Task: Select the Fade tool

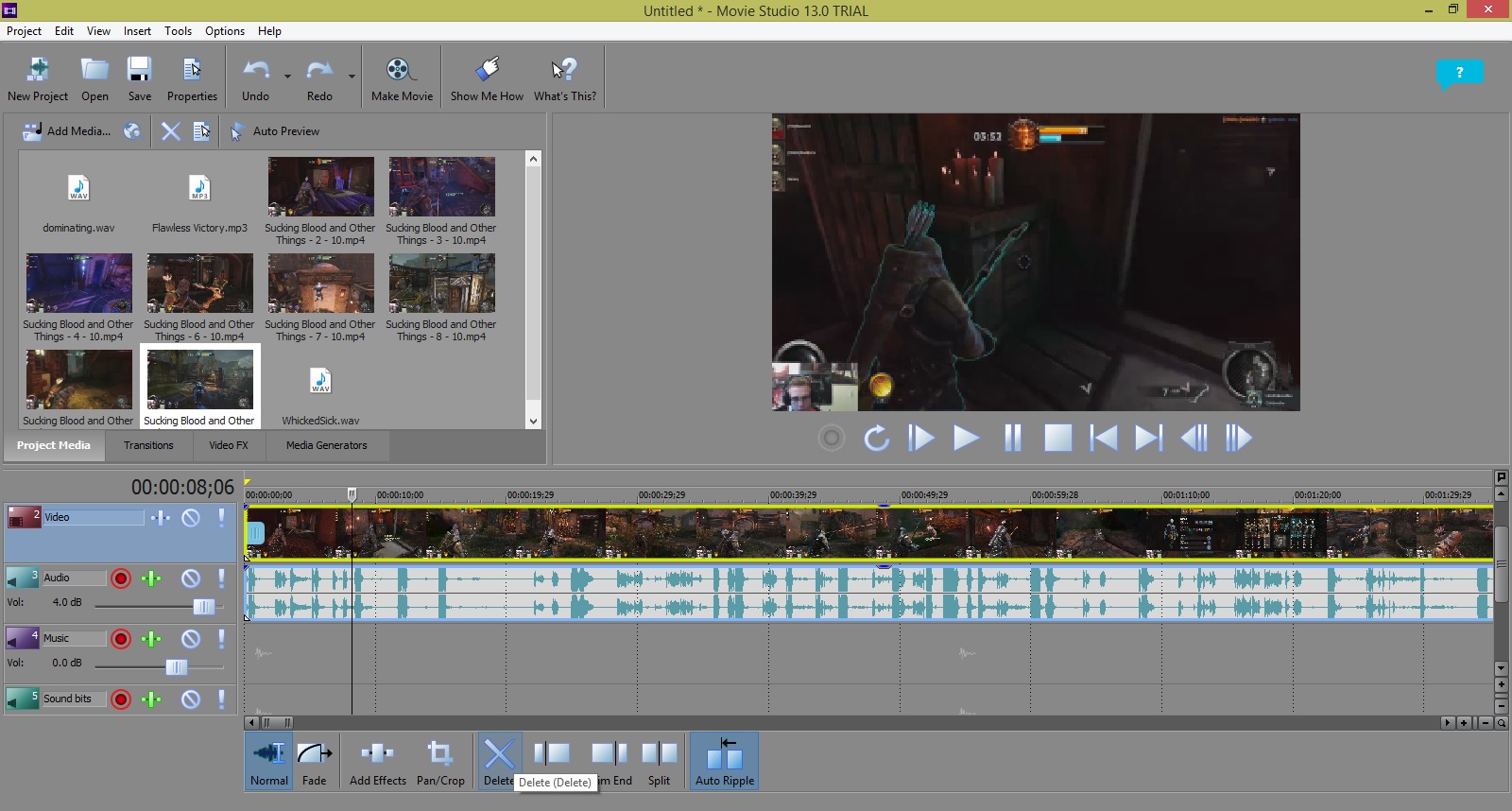Action: coord(315,761)
